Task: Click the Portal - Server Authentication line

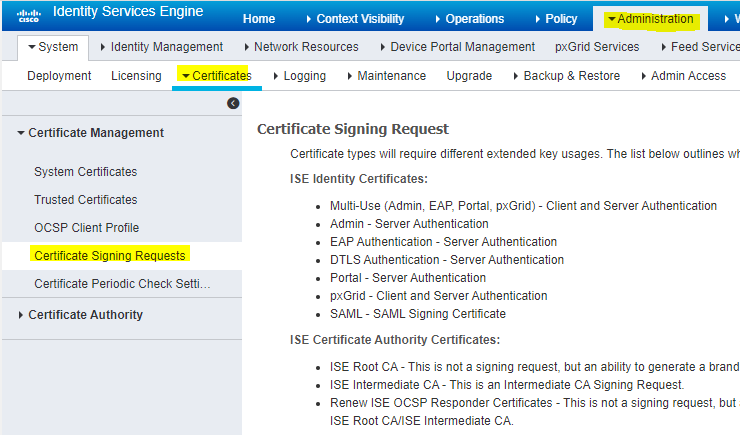Action: tap(408, 277)
